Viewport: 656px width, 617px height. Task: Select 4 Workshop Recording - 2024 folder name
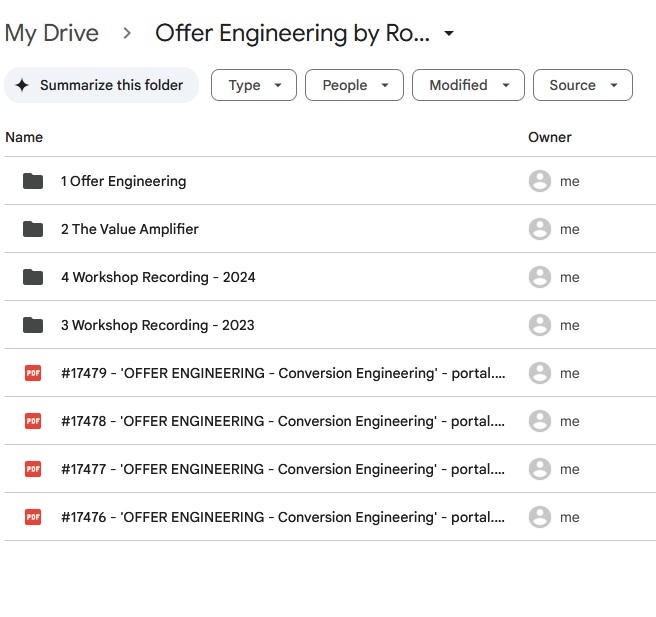(x=158, y=277)
